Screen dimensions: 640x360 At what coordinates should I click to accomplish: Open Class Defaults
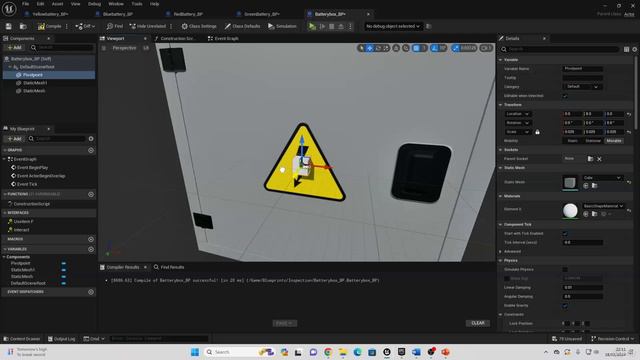pyautogui.click(x=242, y=26)
